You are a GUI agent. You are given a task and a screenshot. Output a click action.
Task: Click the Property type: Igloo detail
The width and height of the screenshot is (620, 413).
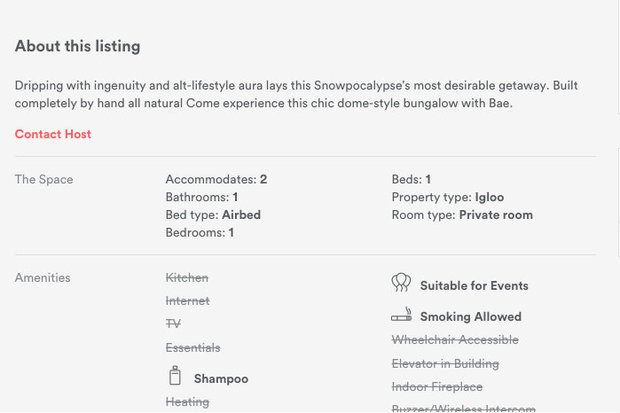pyautogui.click(x=443, y=198)
